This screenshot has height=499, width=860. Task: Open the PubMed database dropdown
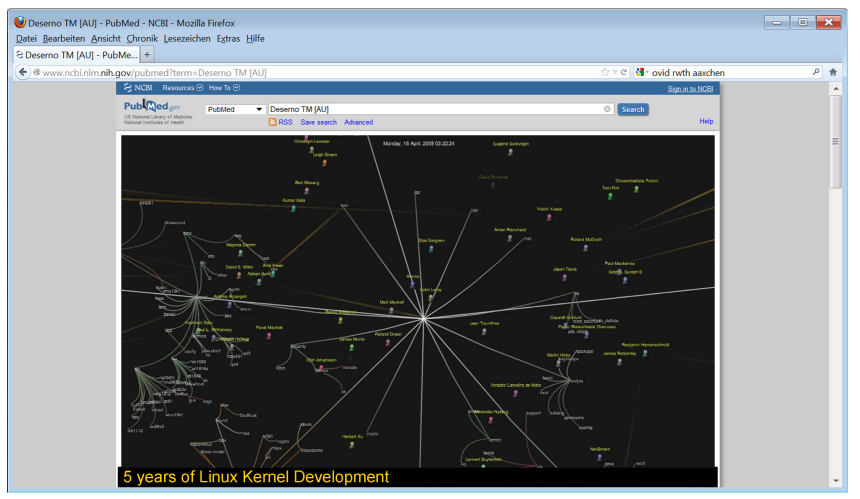(234, 109)
